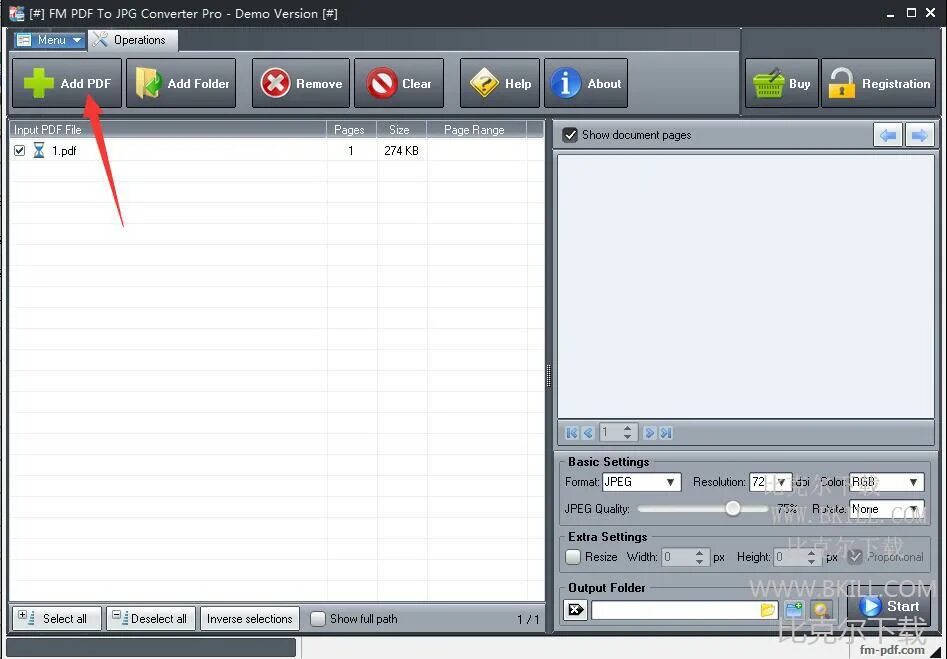Click Select all button
947x659 pixels.
click(x=57, y=619)
